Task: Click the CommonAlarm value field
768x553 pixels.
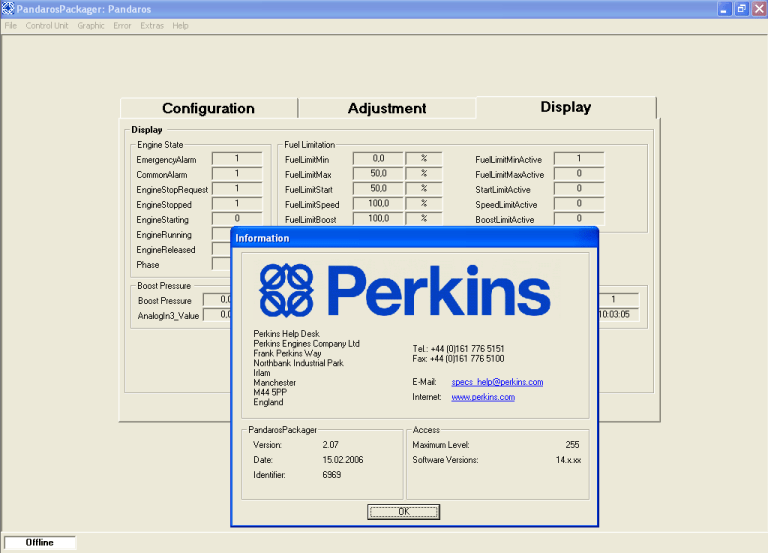Action: click(237, 174)
